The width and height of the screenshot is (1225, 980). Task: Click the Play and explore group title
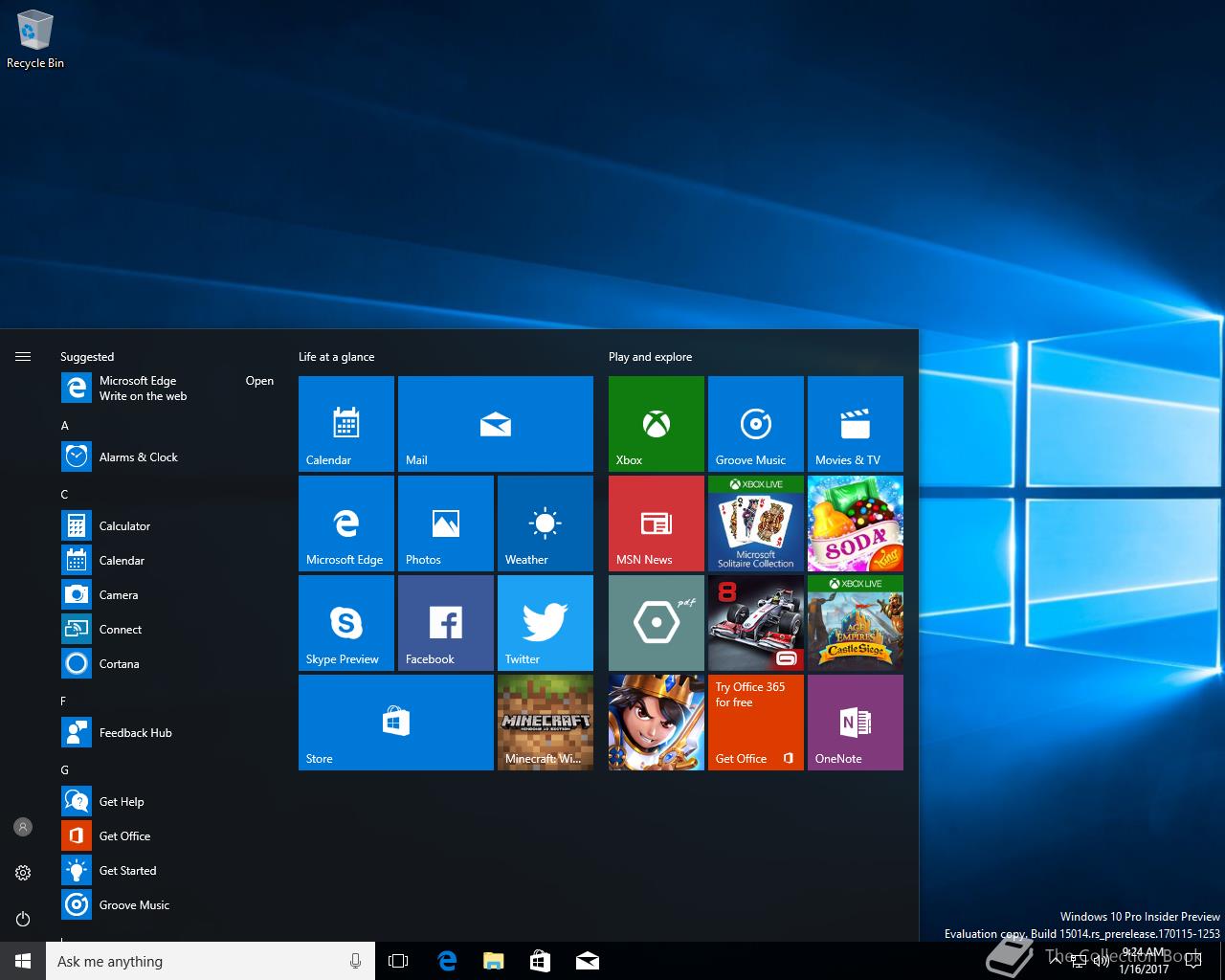coord(650,357)
